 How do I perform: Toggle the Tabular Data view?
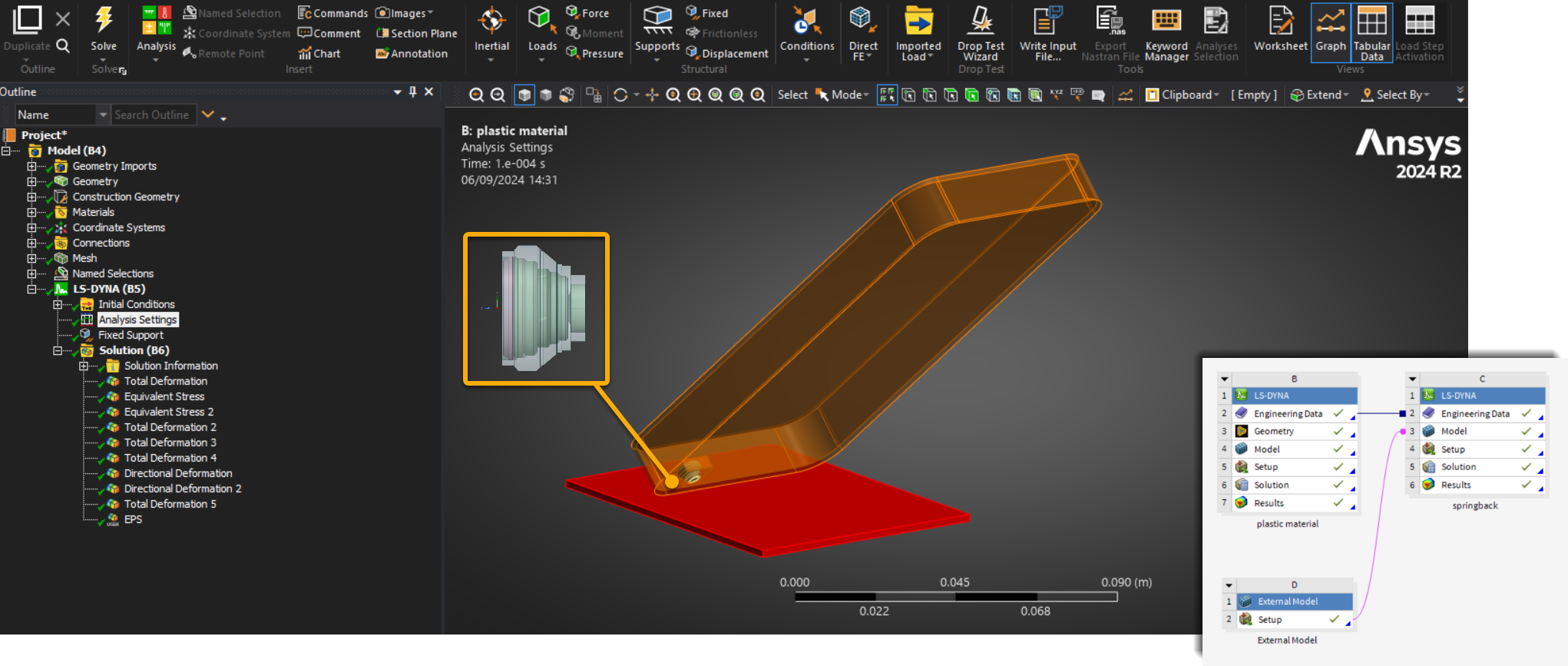coord(1371,32)
